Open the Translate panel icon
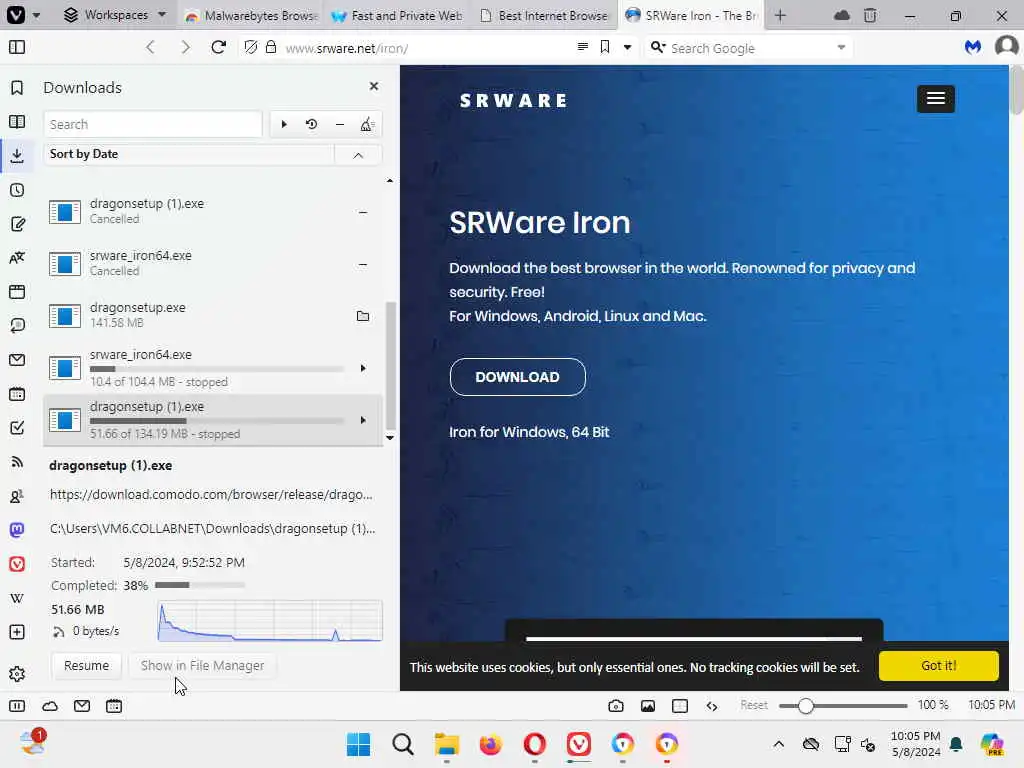This screenshot has height=768, width=1024. pos(17,258)
